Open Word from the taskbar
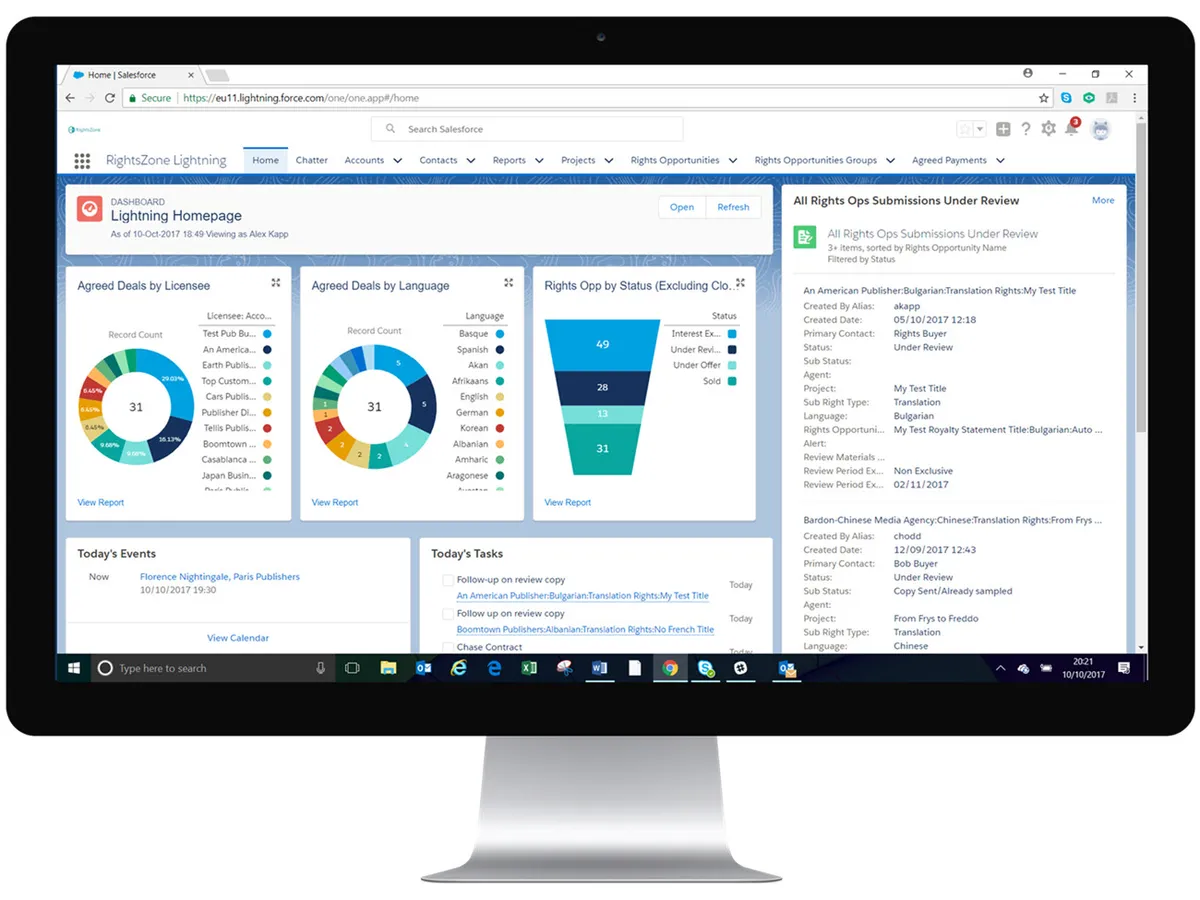 tap(599, 668)
